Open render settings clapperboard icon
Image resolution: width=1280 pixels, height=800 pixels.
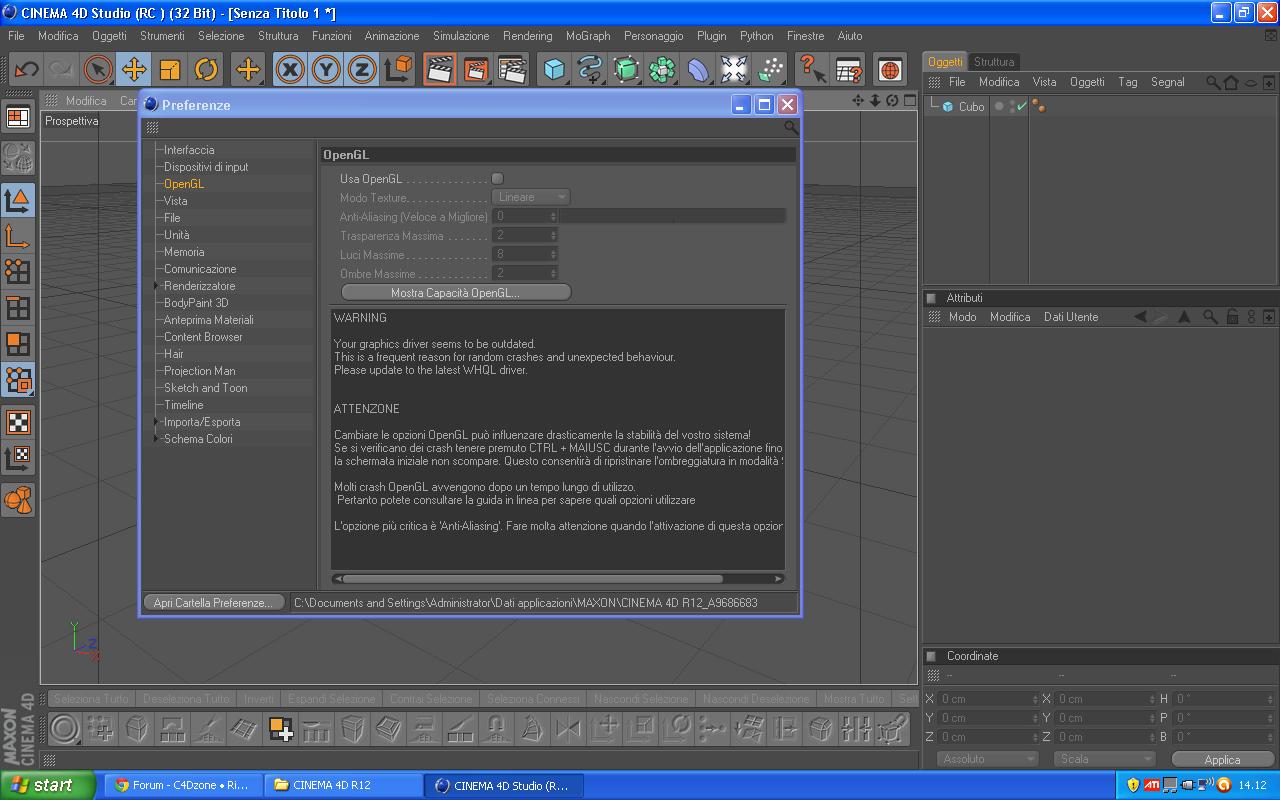[x=512, y=69]
